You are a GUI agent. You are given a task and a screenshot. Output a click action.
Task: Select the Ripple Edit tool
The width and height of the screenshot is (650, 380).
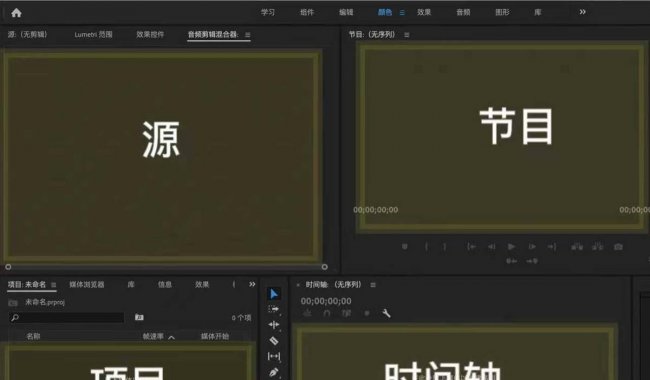coord(274,325)
